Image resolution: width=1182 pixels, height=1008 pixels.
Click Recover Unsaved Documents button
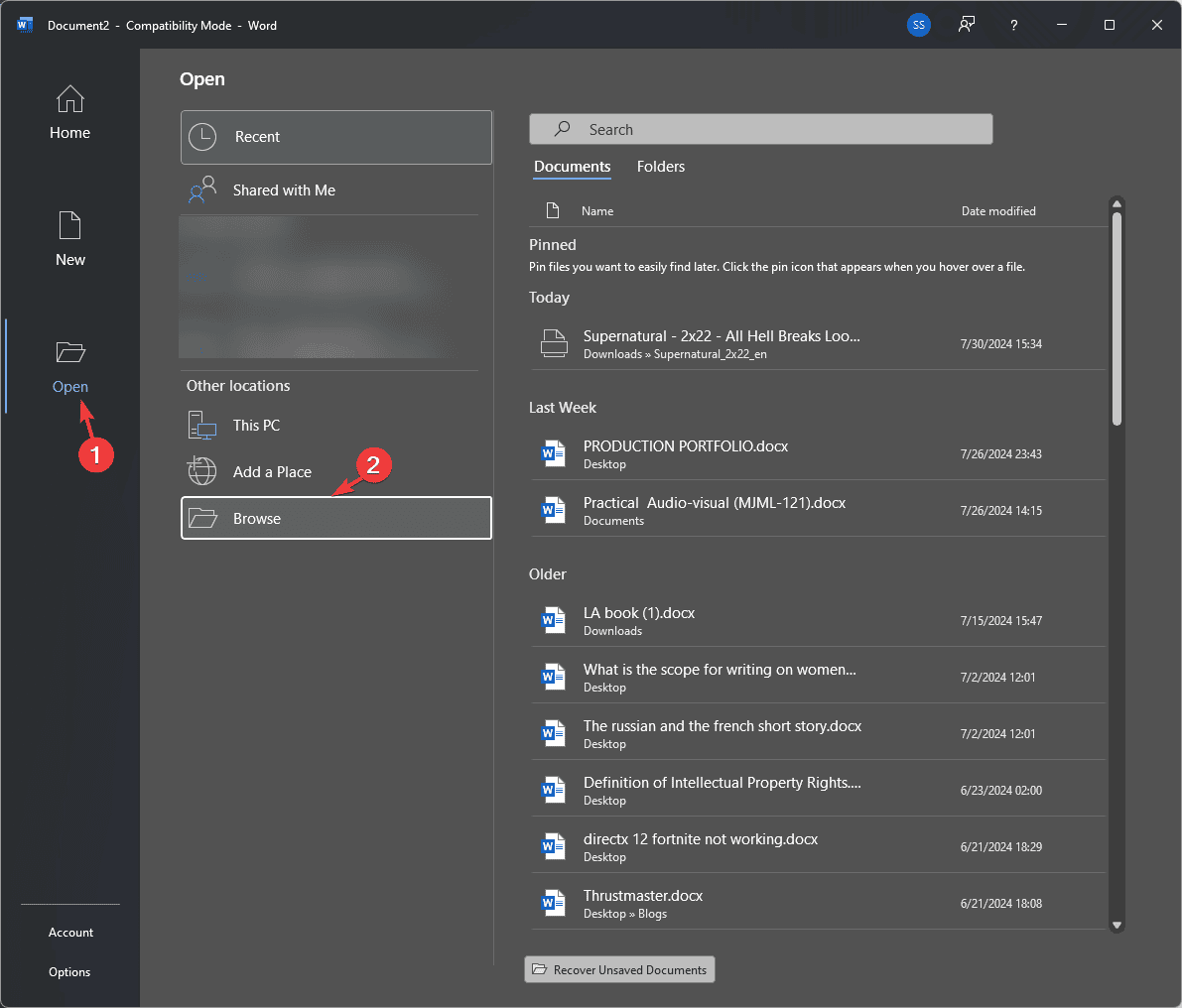coord(619,969)
